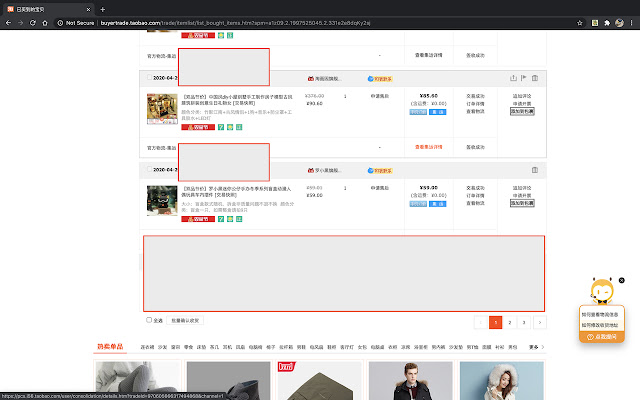The image size is (640, 400).
Task: Open the recommended fur-hood coat woman thumbnail
Action: [x=502, y=380]
